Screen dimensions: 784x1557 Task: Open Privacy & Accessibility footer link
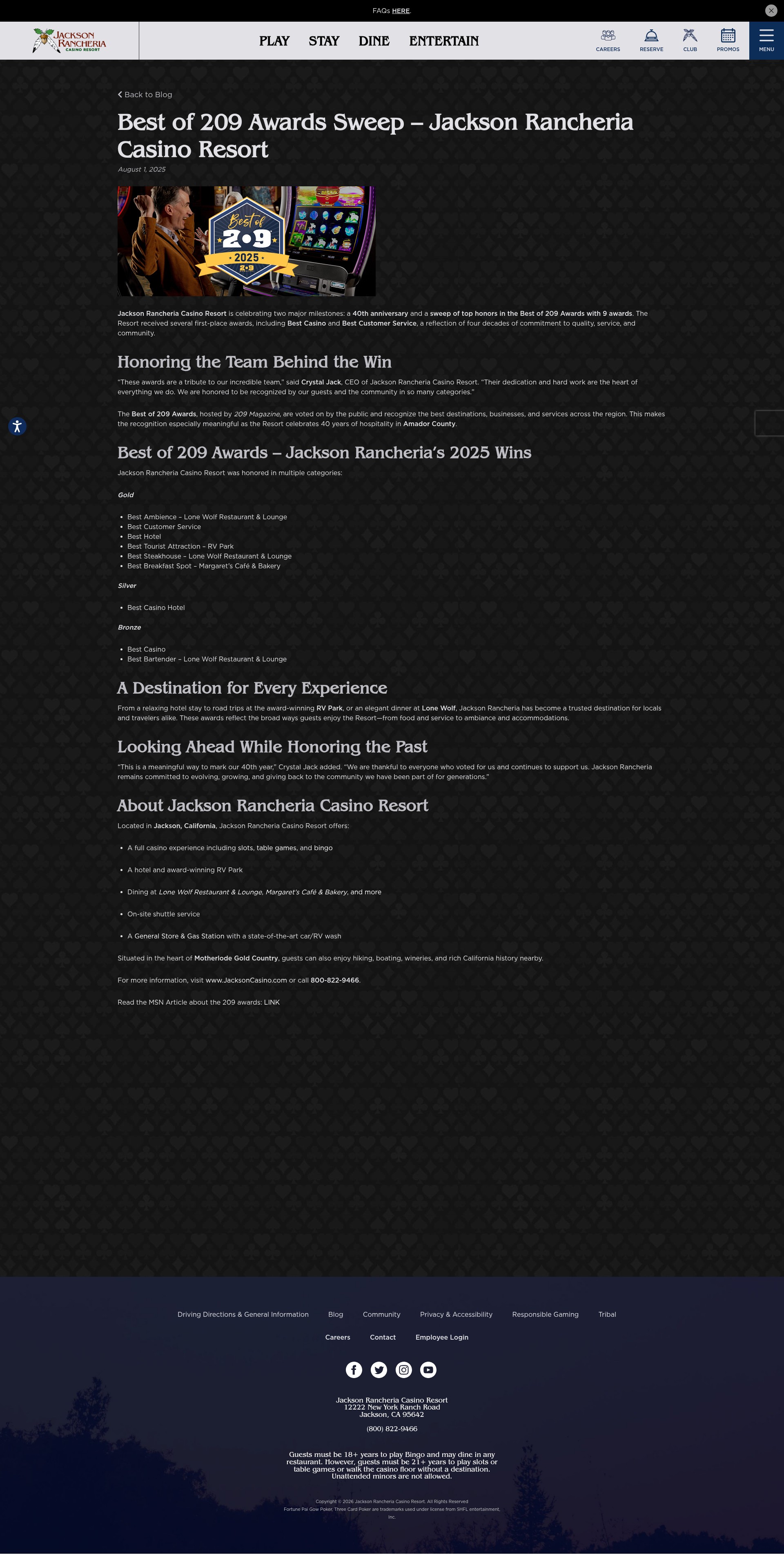coord(456,1314)
